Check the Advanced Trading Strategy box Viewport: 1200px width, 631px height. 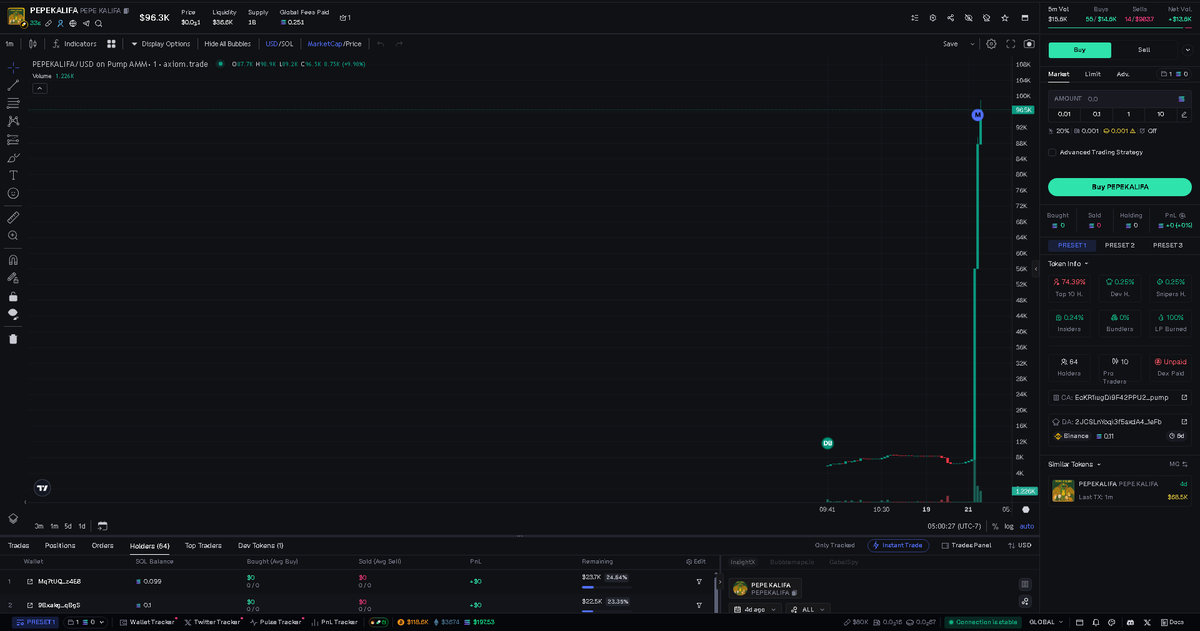coord(1052,152)
